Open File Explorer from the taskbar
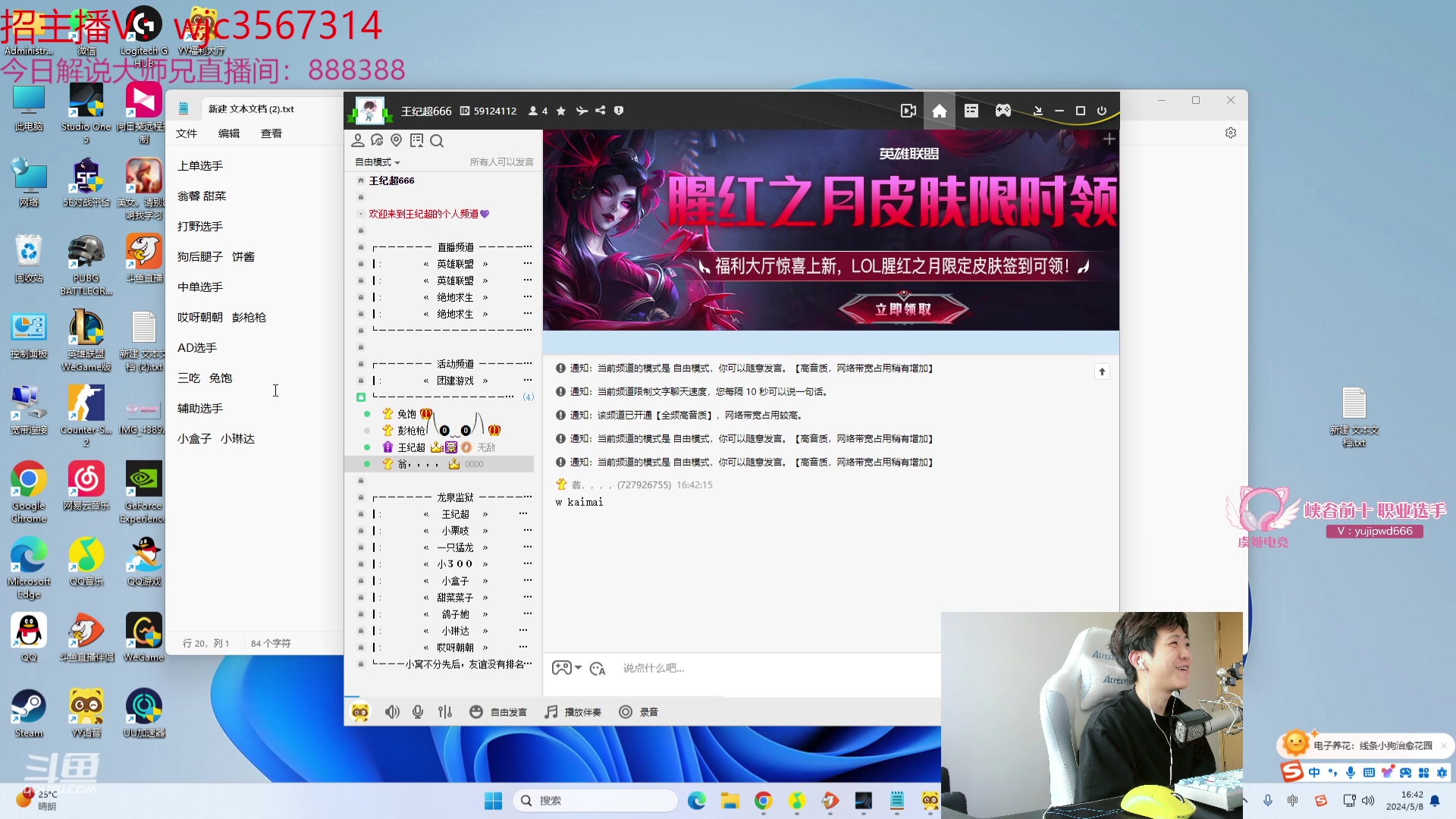 coord(730,801)
